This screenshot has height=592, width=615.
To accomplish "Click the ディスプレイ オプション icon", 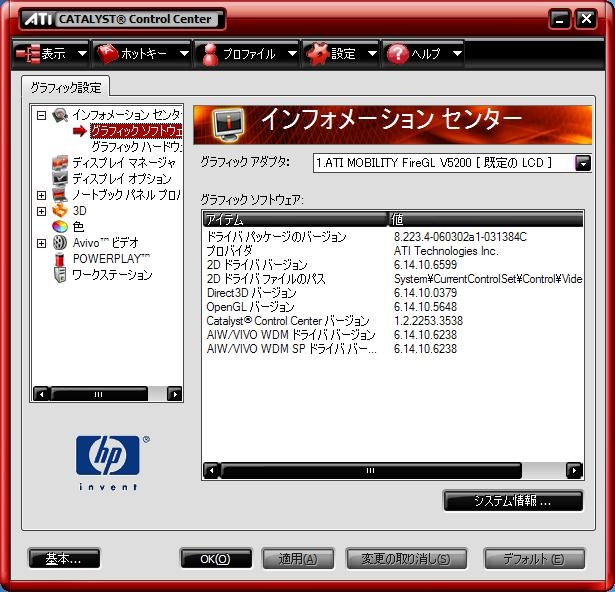I will pyautogui.click(x=60, y=179).
